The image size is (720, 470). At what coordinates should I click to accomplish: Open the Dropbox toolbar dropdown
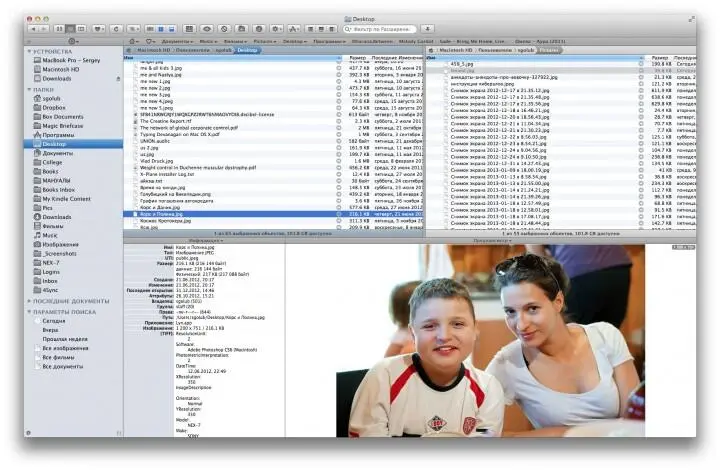pyautogui.click(x=98, y=29)
